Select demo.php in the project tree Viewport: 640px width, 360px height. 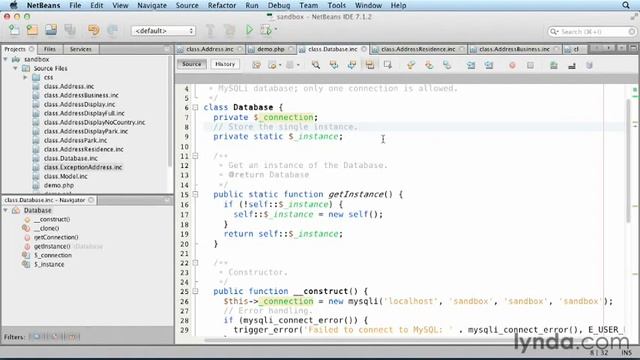coord(59,185)
